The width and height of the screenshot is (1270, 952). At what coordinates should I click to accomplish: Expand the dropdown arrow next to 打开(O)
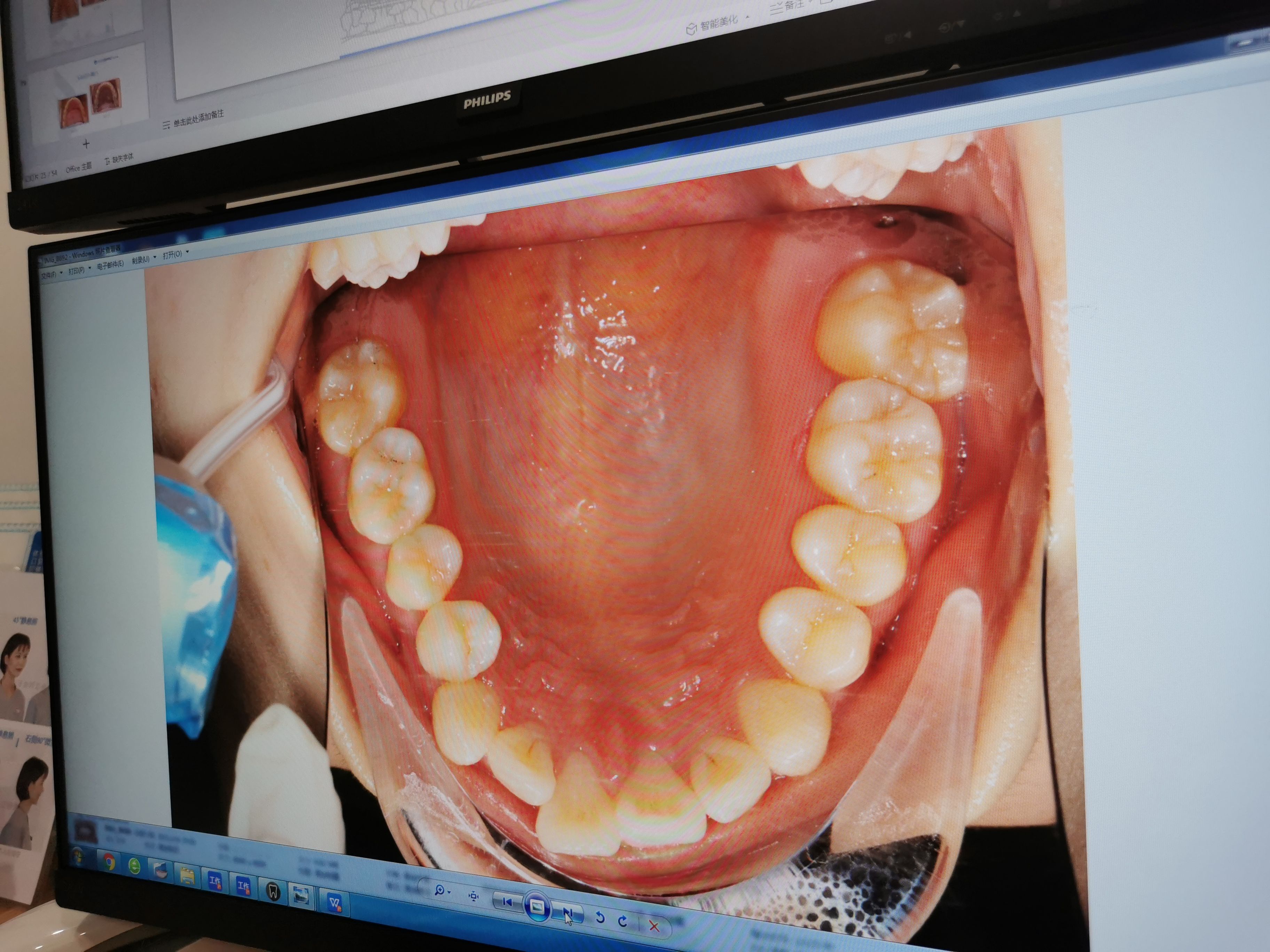[187, 252]
